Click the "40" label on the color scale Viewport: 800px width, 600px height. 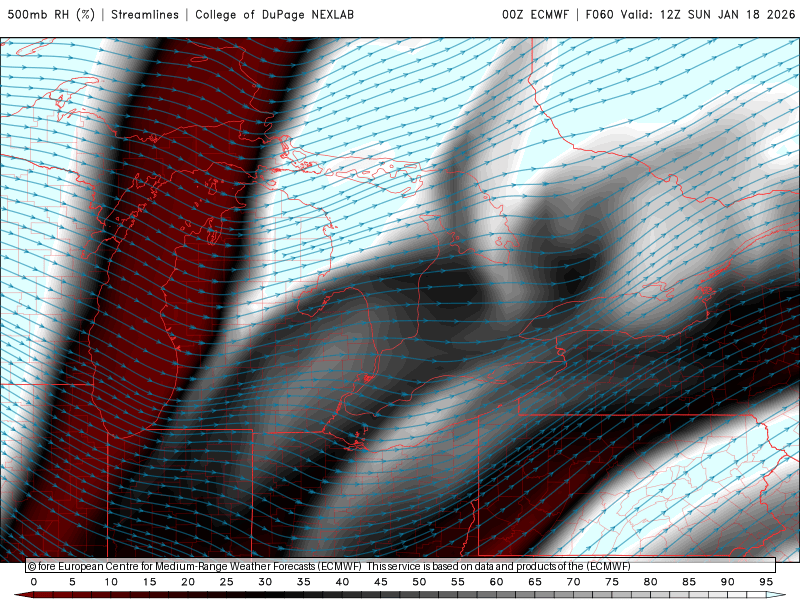[342, 582]
